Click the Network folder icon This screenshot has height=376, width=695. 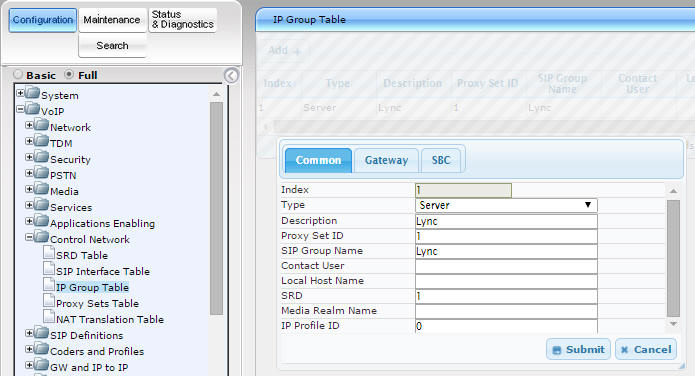click(x=42, y=125)
